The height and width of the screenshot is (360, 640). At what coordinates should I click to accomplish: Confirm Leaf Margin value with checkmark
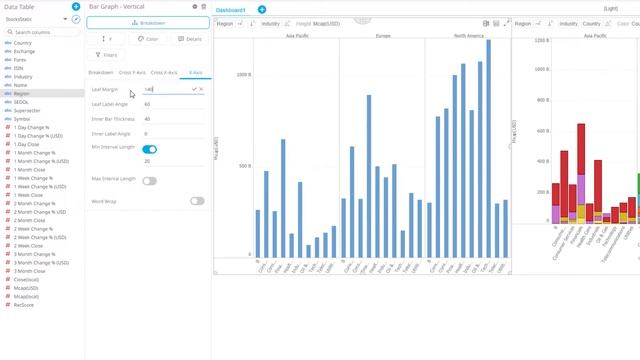click(194, 89)
